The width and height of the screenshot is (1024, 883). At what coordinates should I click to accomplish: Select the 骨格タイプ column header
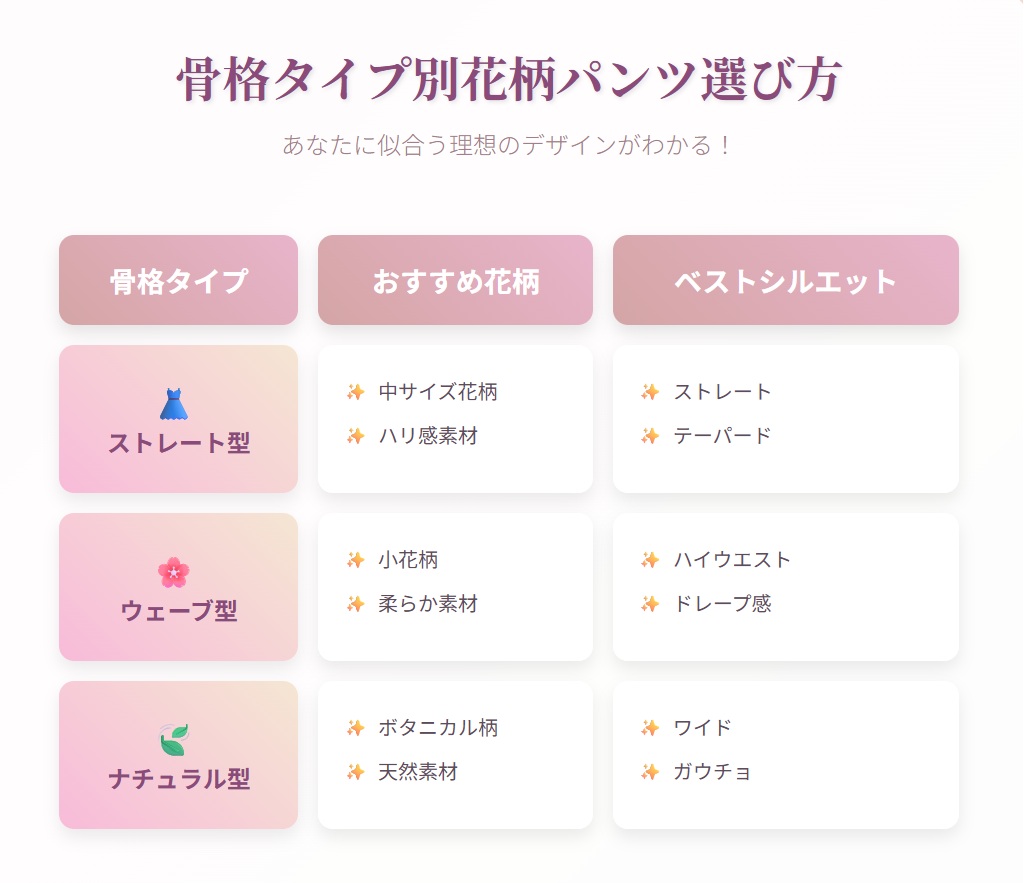point(178,281)
